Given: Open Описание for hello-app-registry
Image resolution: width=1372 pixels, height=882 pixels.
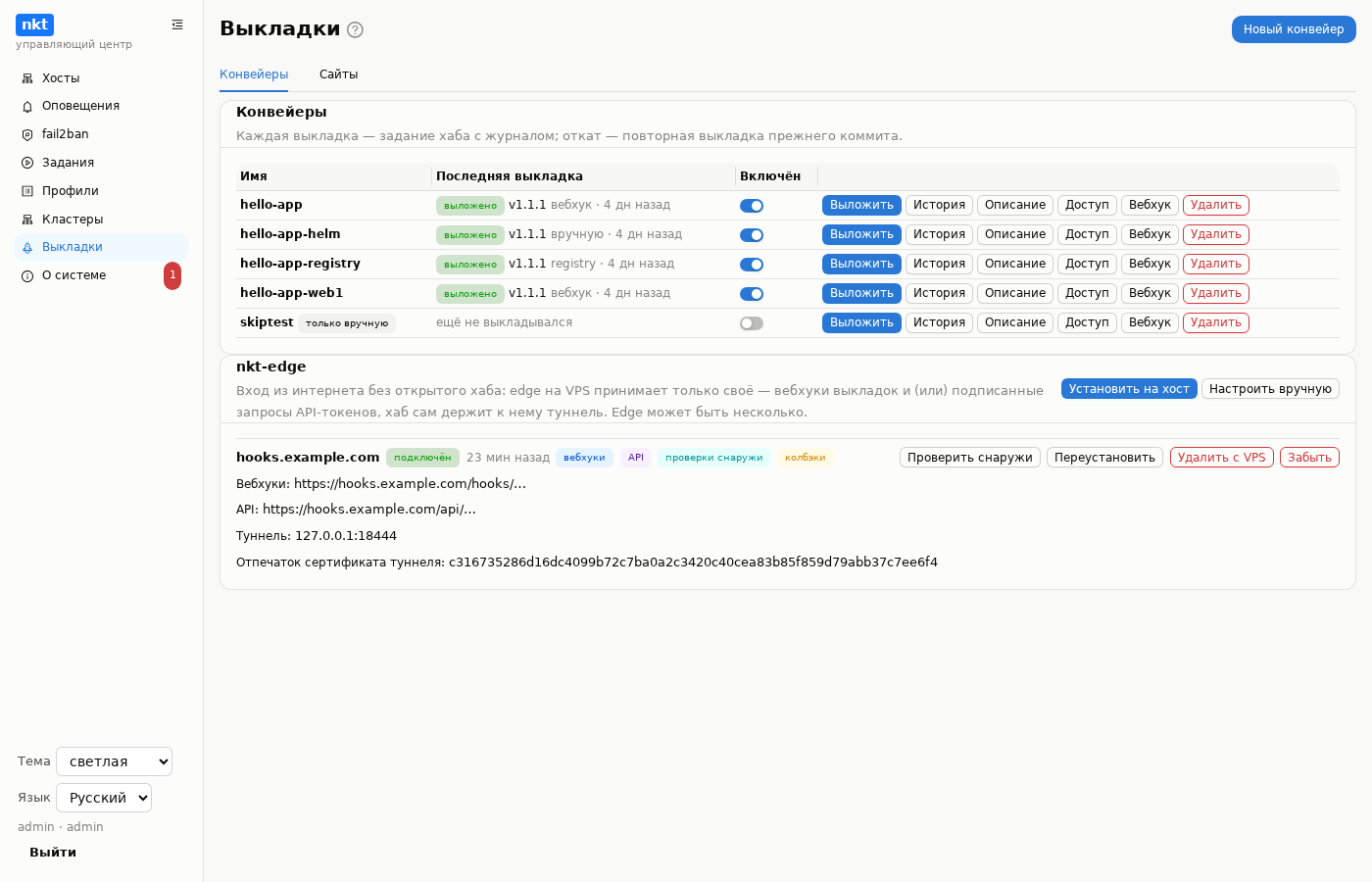Looking at the screenshot, I should tap(1014, 264).
